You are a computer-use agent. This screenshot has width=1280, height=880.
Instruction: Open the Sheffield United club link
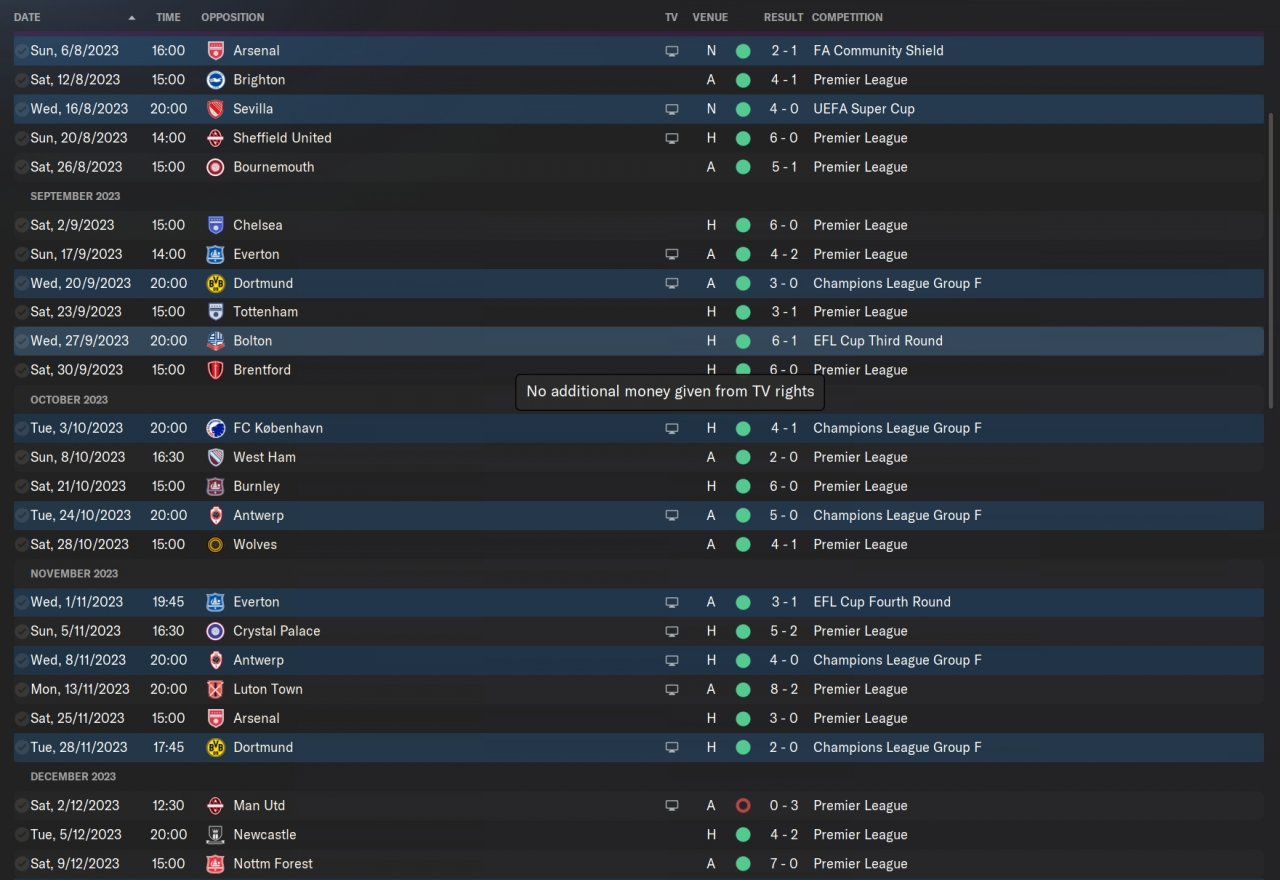tap(282, 138)
